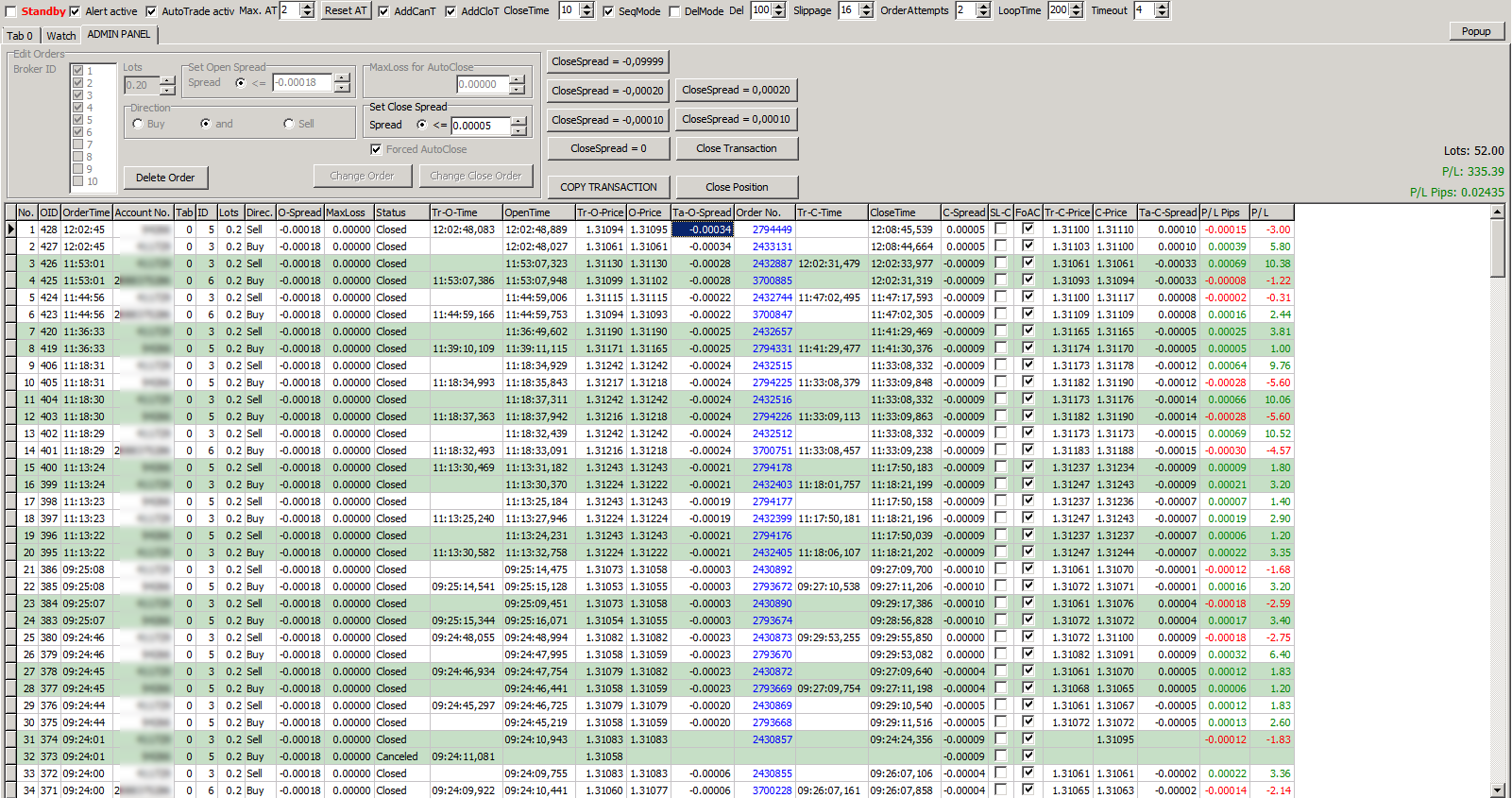Select the 'and' direction radio button

click(205, 124)
